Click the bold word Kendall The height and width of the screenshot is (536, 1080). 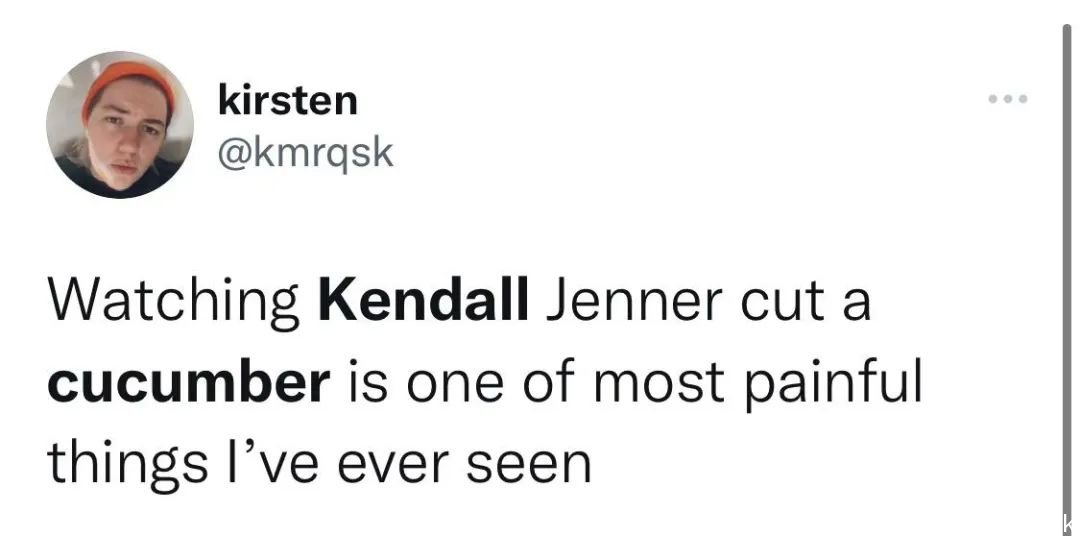pyautogui.click(x=423, y=303)
